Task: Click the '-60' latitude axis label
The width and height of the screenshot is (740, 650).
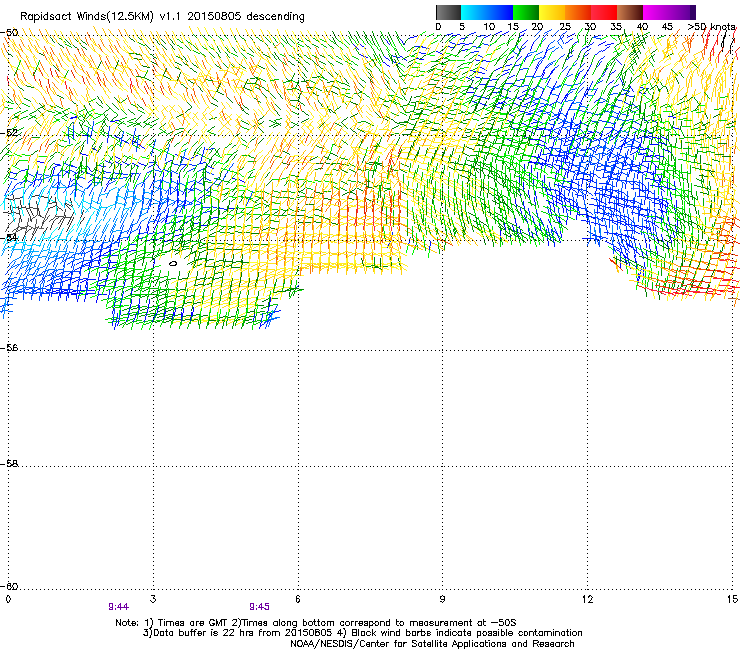Action: pyautogui.click(x=9, y=586)
